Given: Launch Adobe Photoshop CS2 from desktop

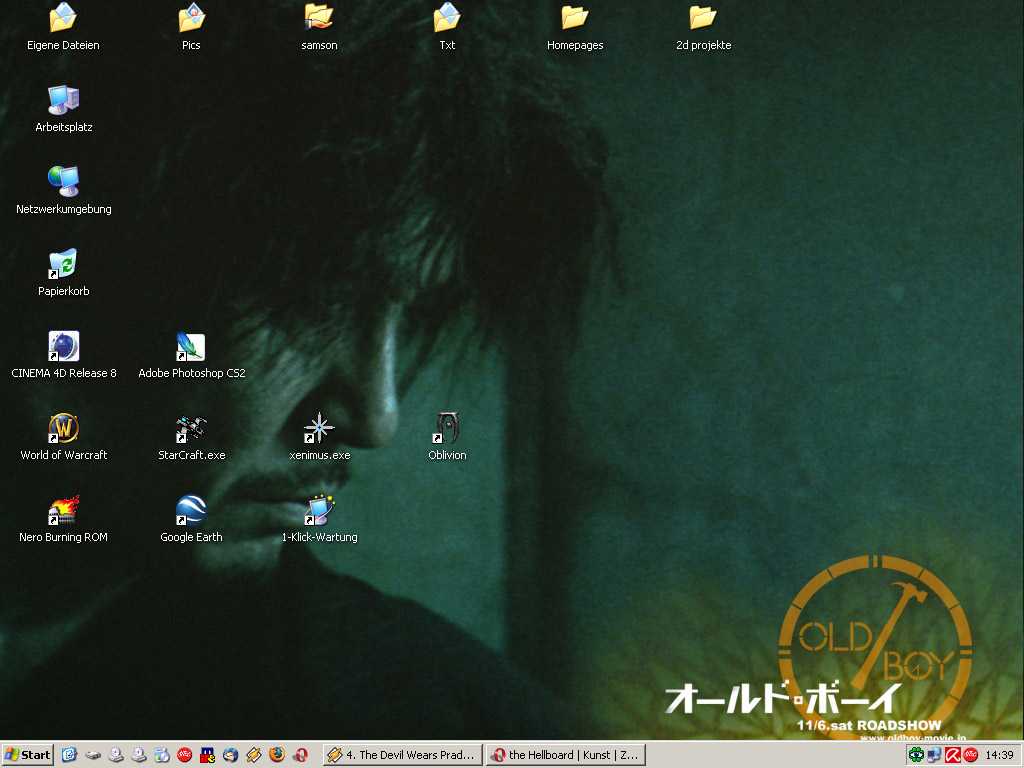Looking at the screenshot, I should pyautogui.click(x=191, y=347).
